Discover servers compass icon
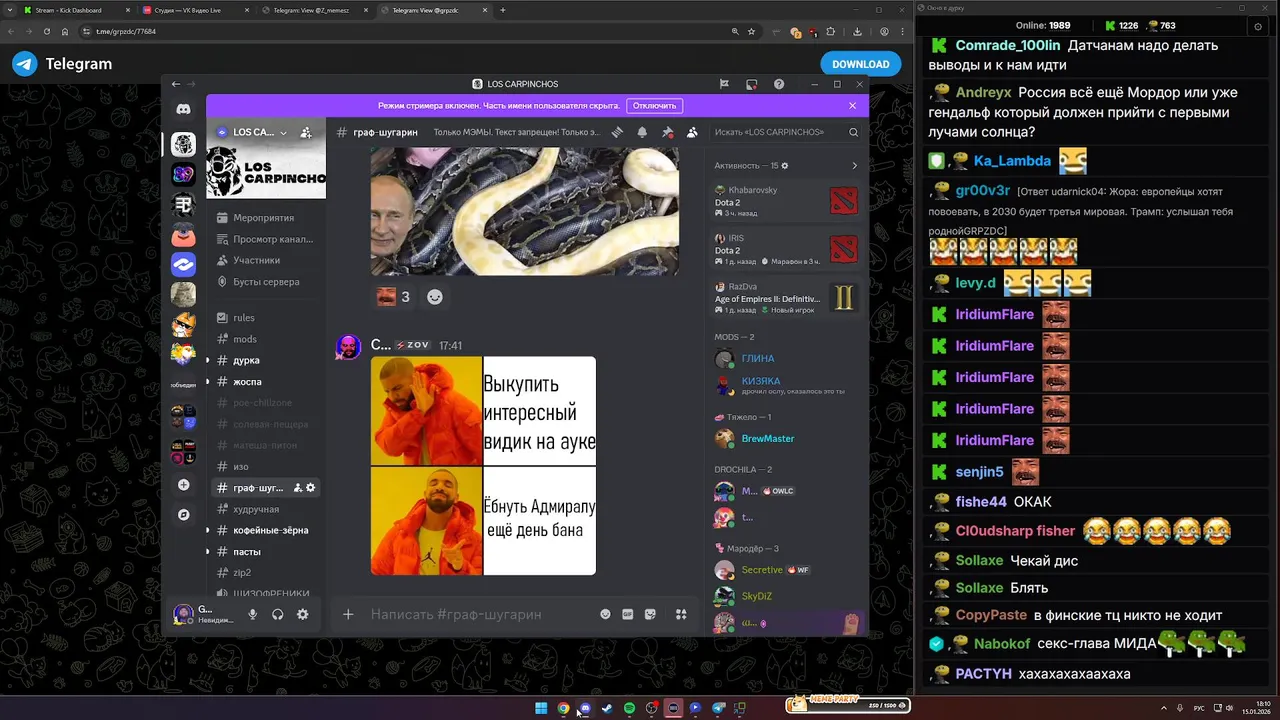1280x720 pixels. tap(183, 515)
